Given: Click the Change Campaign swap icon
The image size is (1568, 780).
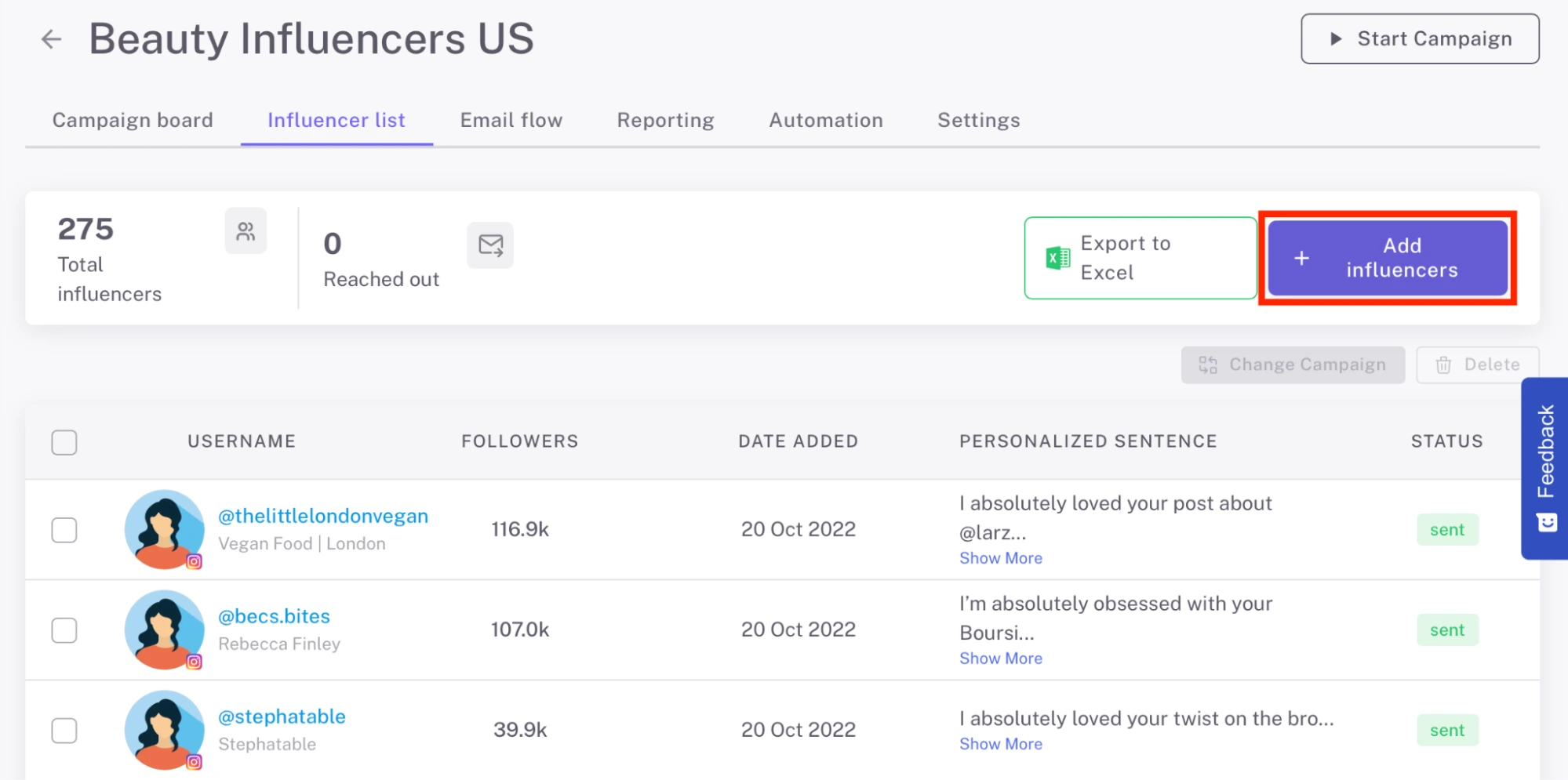Looking at the screenshot, I should click(x=1208, y=365).
